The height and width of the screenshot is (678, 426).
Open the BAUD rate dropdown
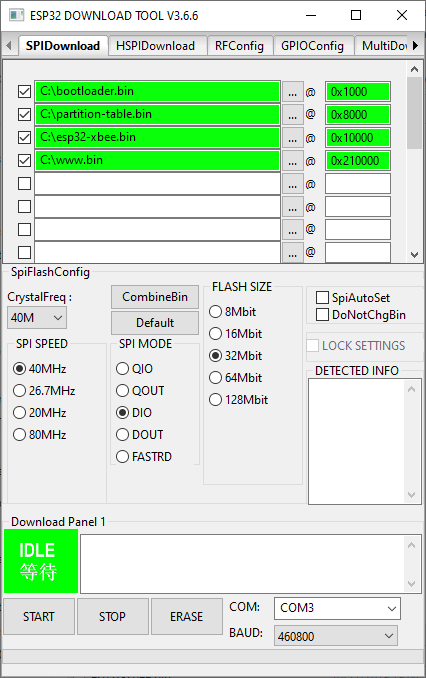[336, 636]
